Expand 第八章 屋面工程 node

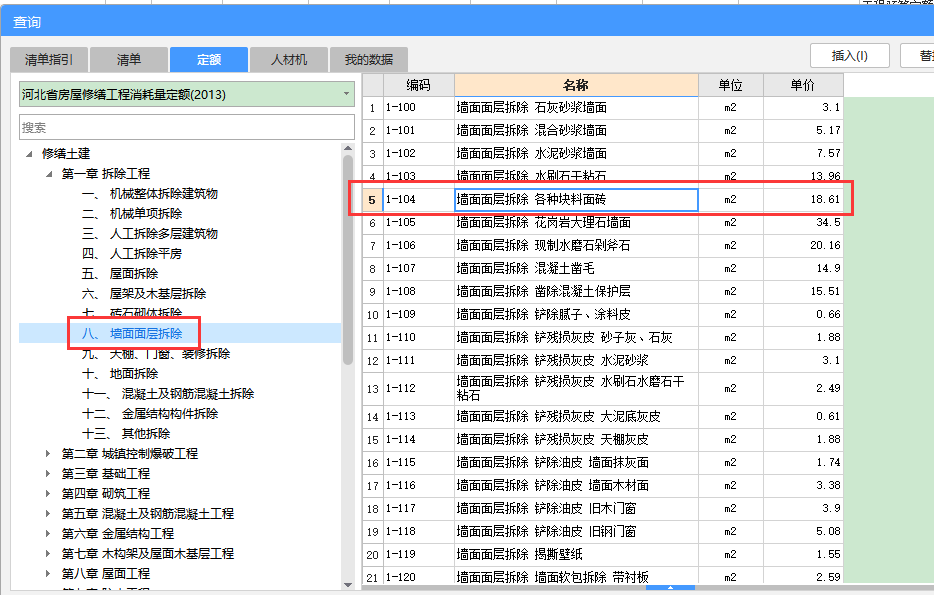point(48,574)
